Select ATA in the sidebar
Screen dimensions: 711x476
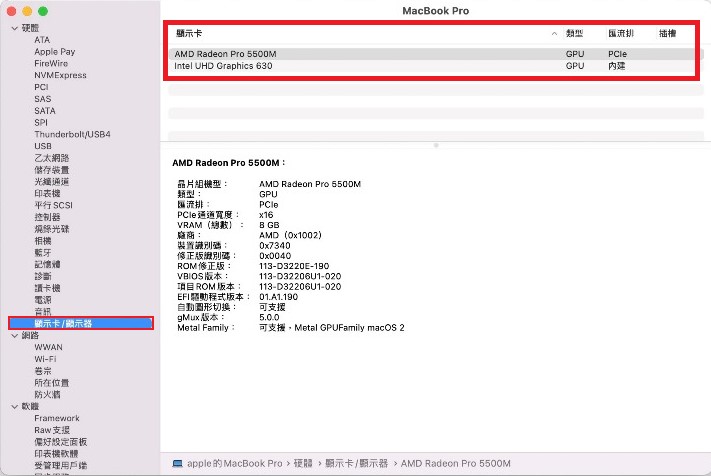[42, 40]
